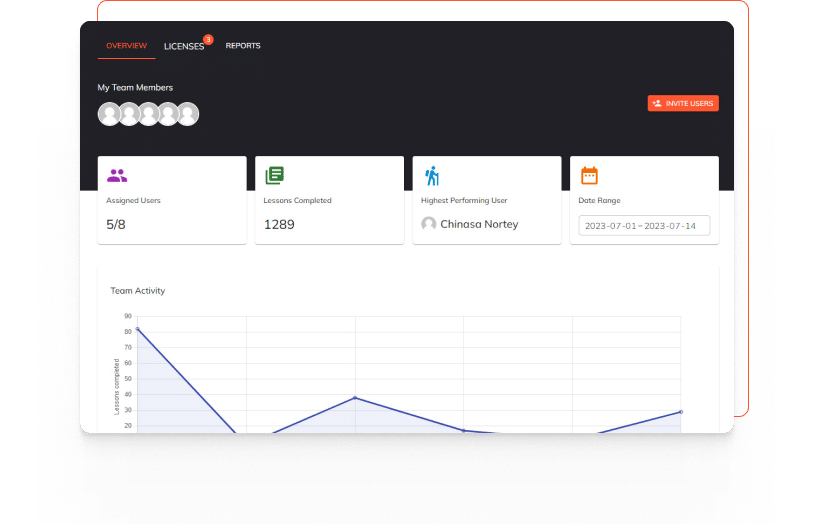Click the first team member avatar

[x=109, y=114]
